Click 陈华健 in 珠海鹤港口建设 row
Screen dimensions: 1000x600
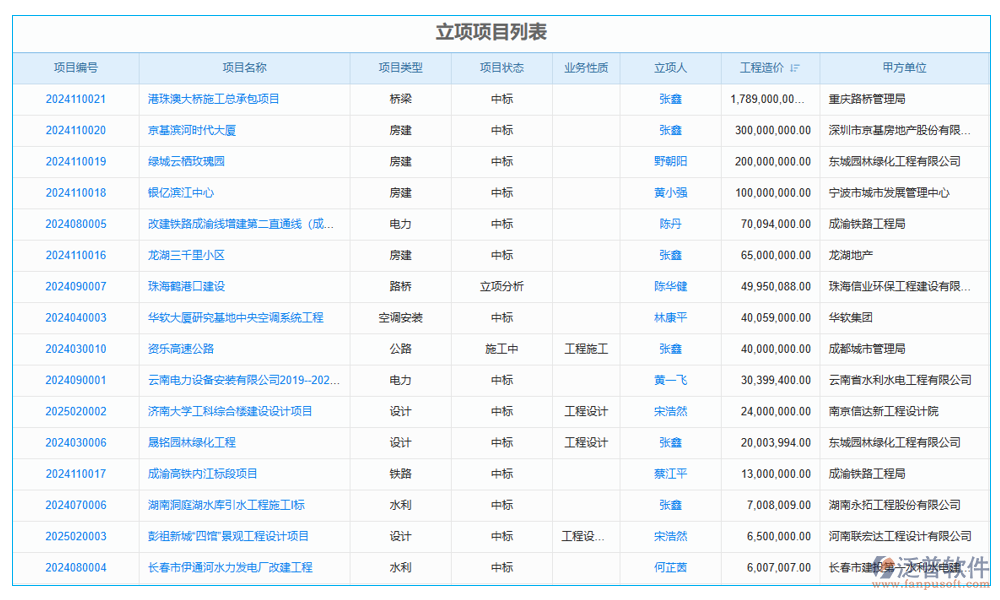tap(668, 286)
